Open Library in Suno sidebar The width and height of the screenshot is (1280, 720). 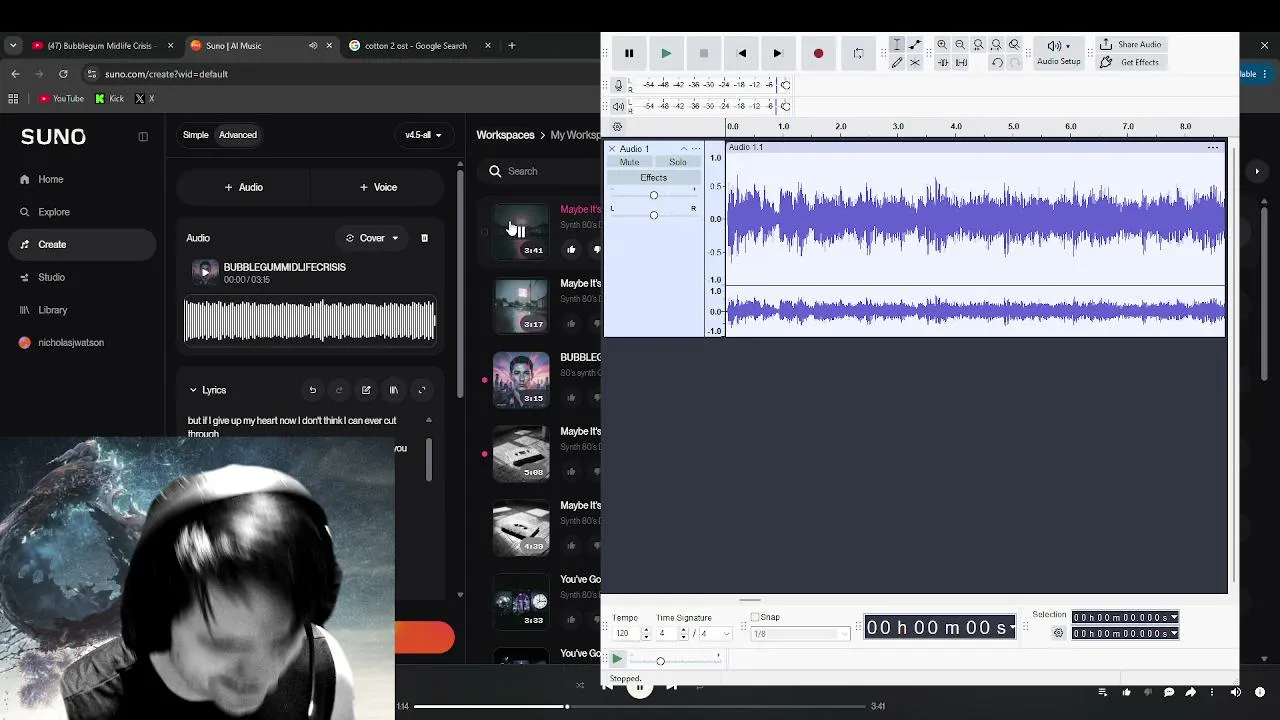tap(80, 310)
